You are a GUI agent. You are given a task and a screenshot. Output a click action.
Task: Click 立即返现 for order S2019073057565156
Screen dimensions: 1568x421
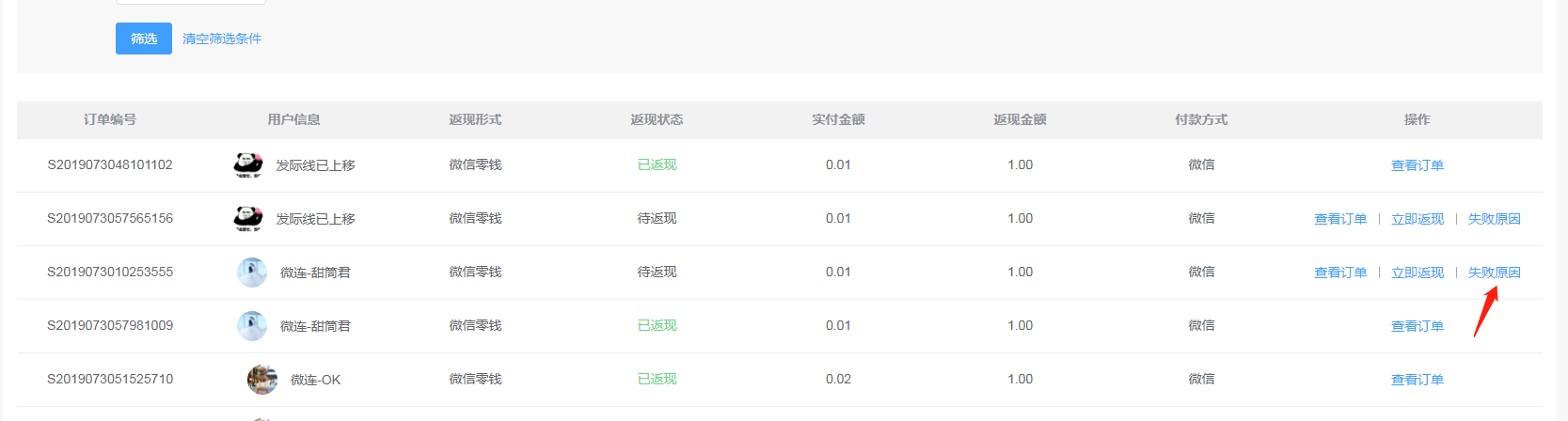coord(1418,219)
